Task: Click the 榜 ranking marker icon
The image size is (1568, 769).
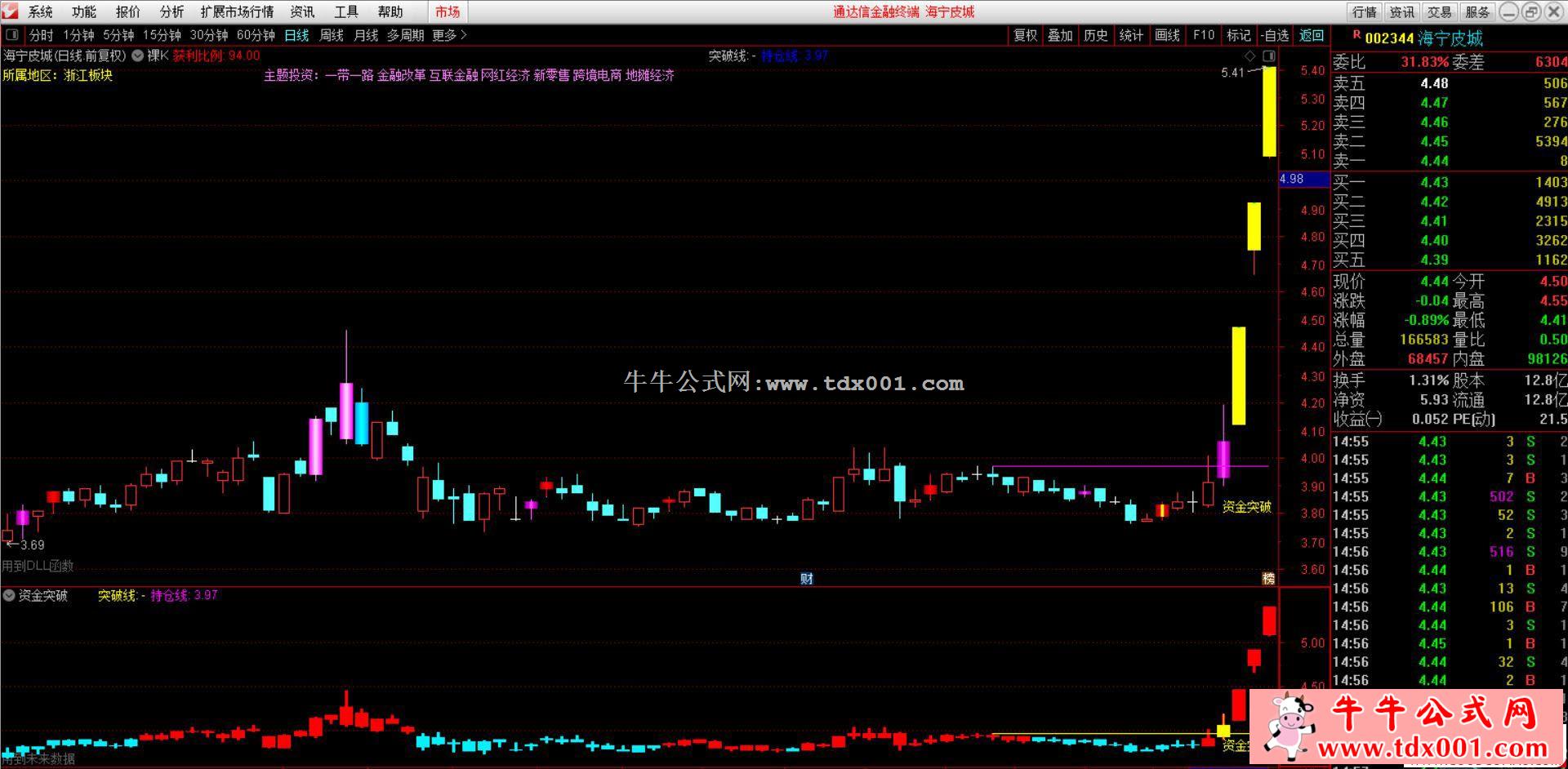Action: [1268, 579]
